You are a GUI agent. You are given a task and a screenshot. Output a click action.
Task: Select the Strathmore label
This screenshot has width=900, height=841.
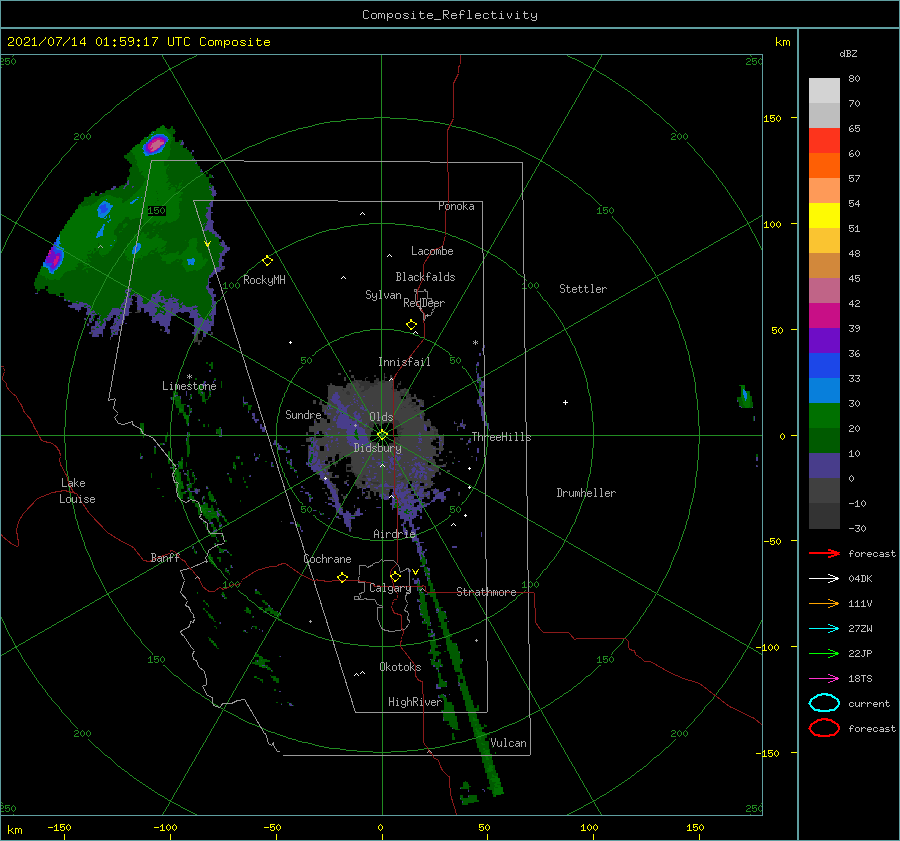pos(486,592)
